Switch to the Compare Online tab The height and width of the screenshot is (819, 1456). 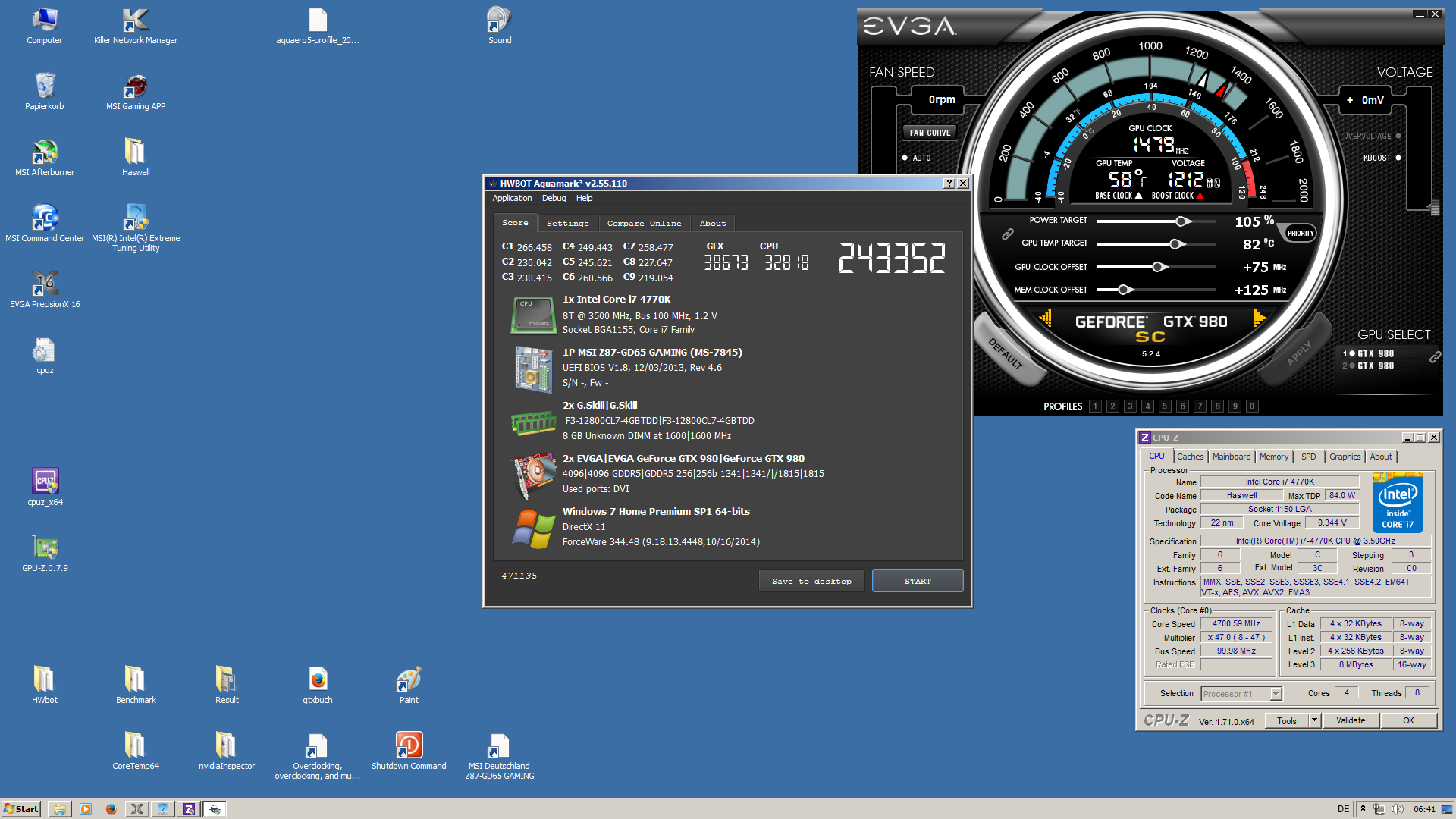pos(644,224)
